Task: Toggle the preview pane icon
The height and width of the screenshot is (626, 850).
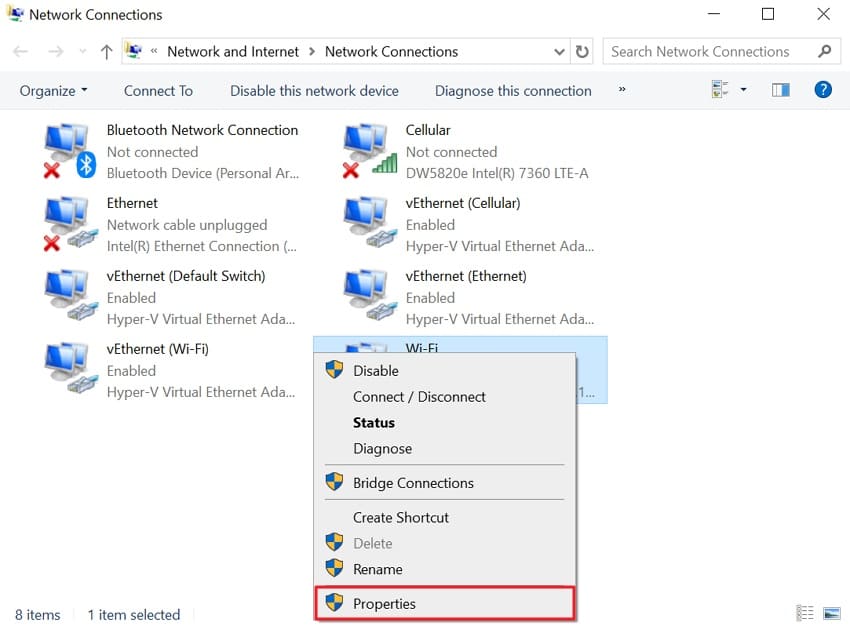Action: [781, 90]
